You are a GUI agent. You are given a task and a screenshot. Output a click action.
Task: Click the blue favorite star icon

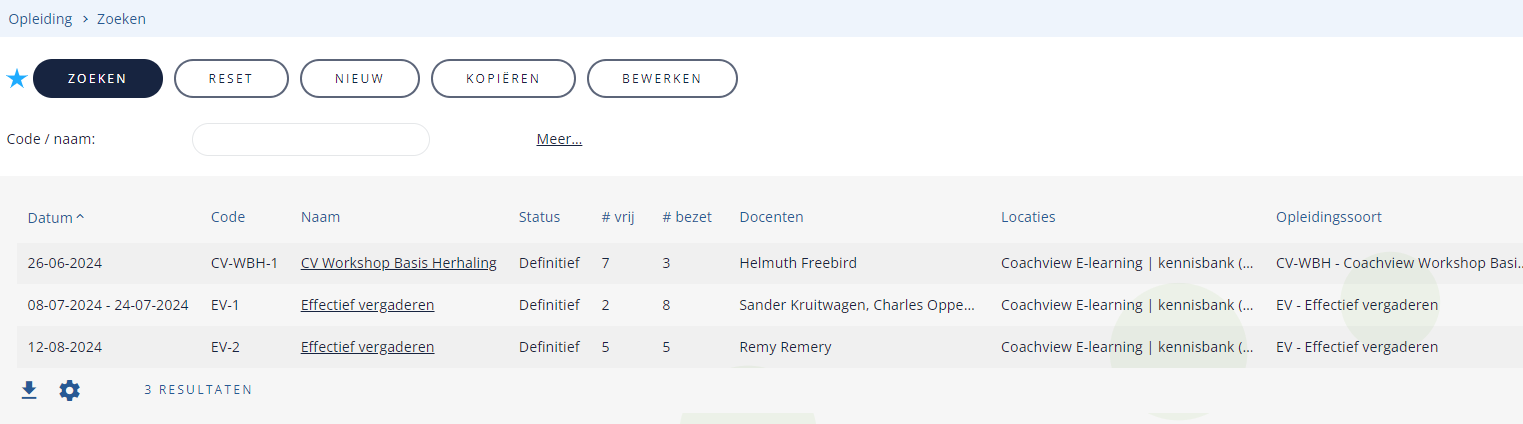17,79
